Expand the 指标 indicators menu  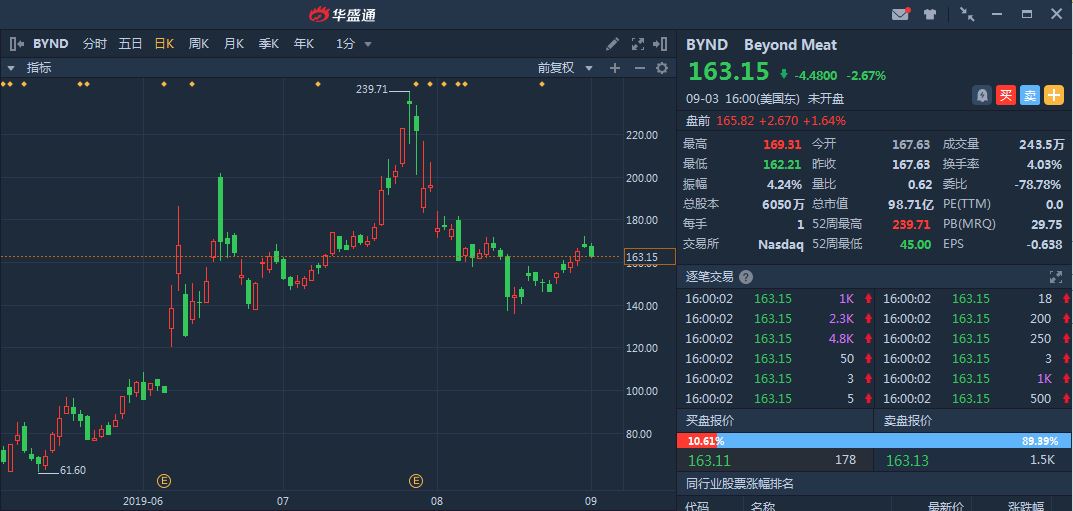point(30,68)
